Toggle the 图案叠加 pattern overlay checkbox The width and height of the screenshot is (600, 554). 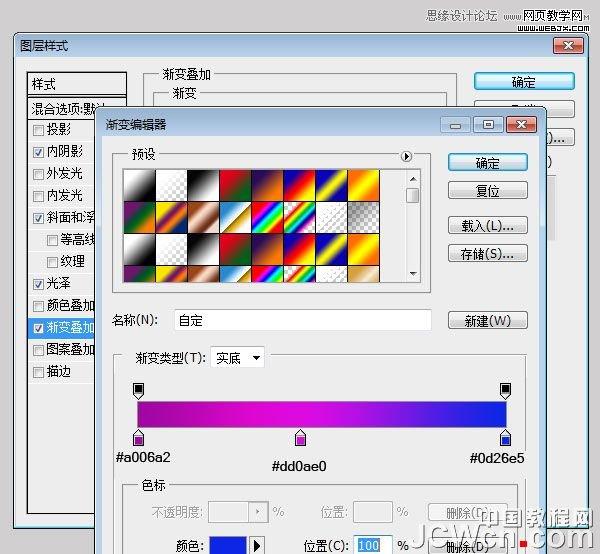(x=38, y=350)
